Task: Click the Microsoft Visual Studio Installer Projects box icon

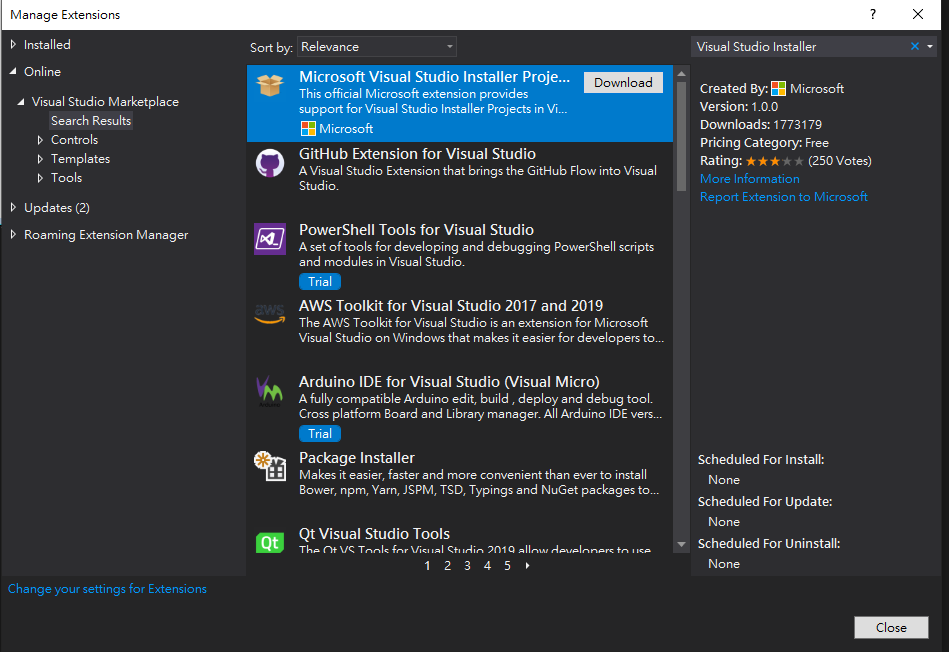Action: [269, 85]
